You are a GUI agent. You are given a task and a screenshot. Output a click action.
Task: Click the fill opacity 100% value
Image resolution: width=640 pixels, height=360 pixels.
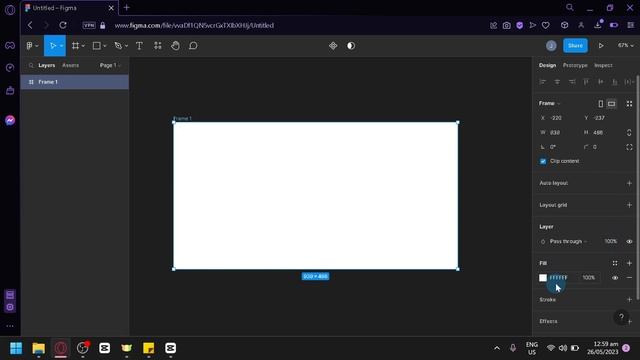(589, 278)
